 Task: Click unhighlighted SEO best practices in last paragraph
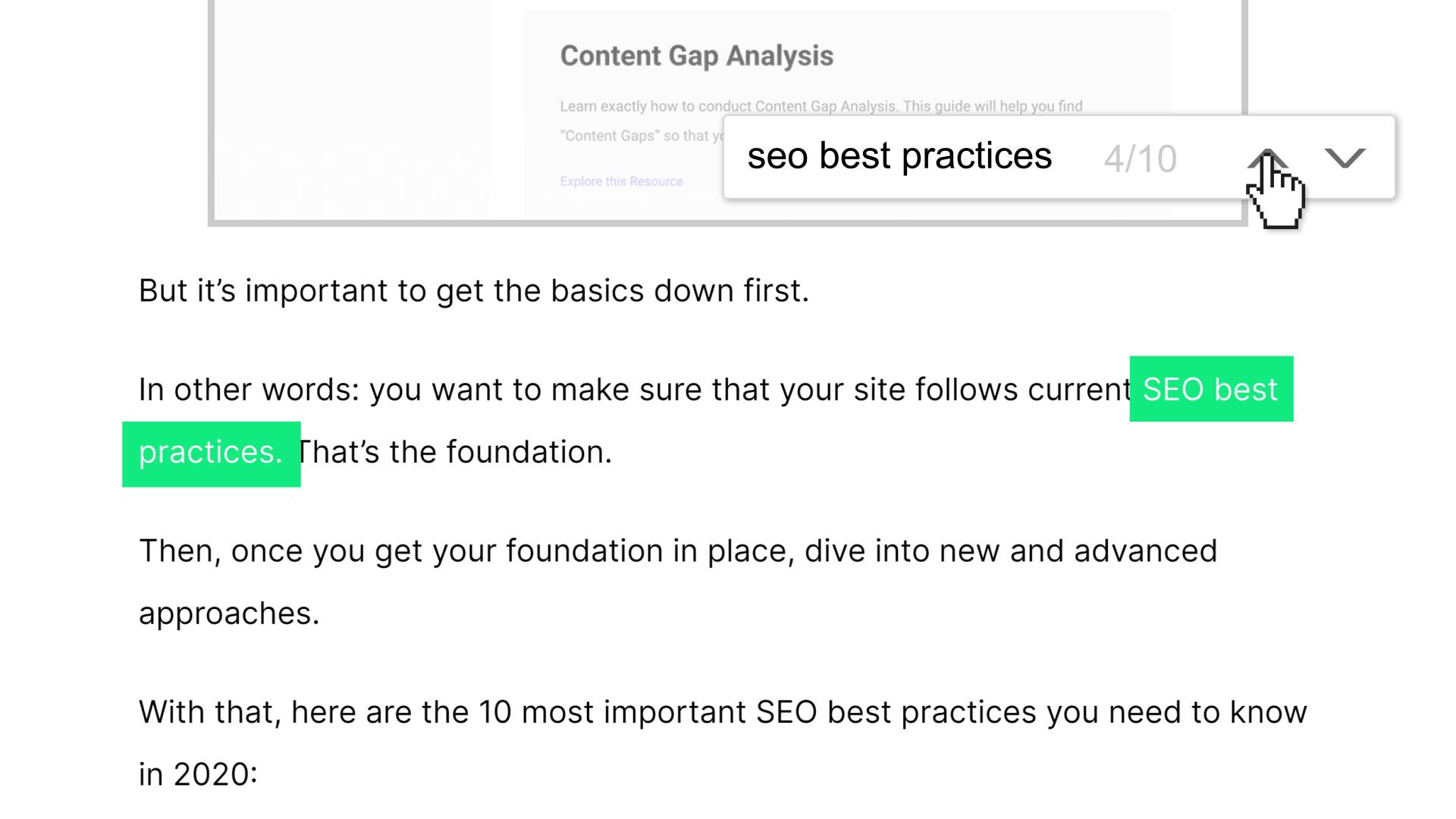coord(896,713)
